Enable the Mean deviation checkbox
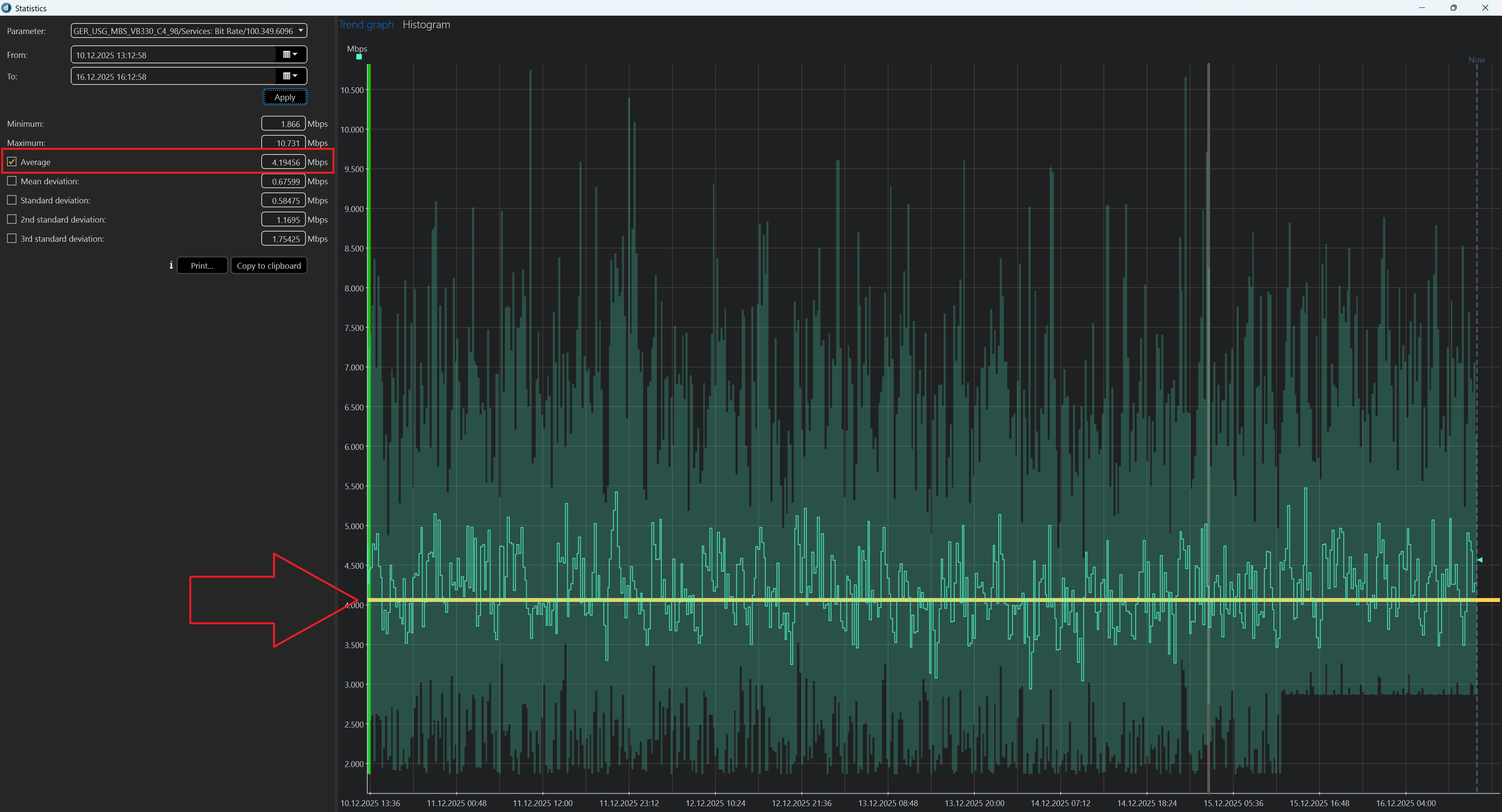Screen dimensions: 1502x812 click(x=12, y=181)
